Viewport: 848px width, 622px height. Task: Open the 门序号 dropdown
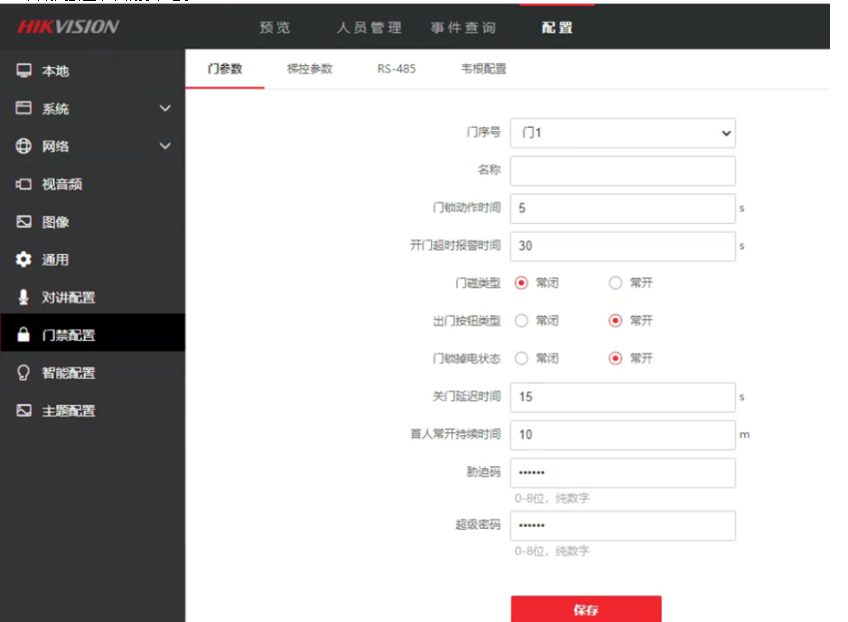tap(622, 133)
